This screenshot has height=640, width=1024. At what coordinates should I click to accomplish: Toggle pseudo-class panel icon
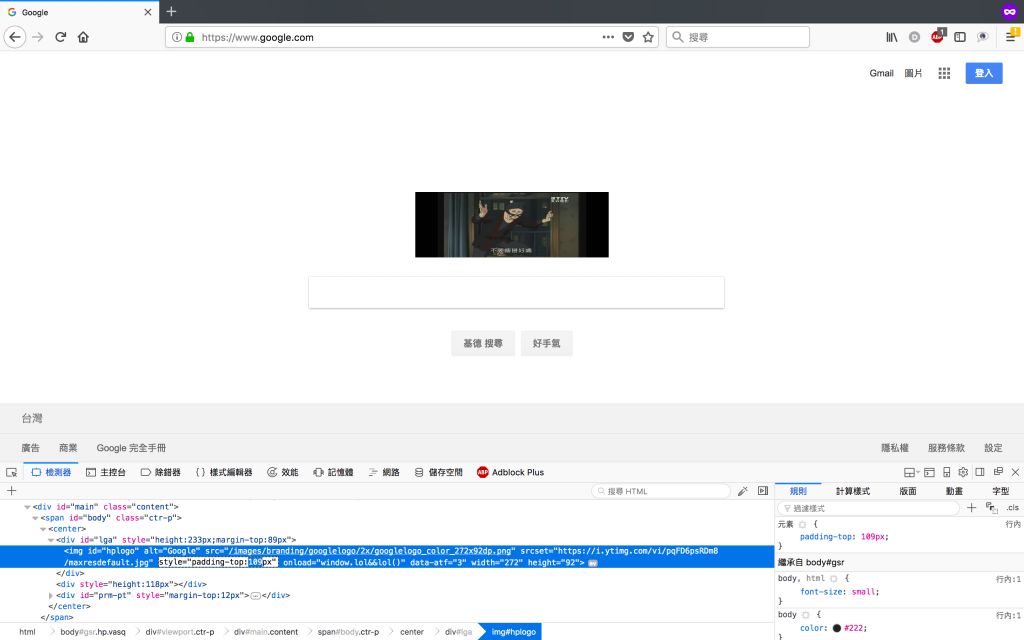tap(991, 507)
